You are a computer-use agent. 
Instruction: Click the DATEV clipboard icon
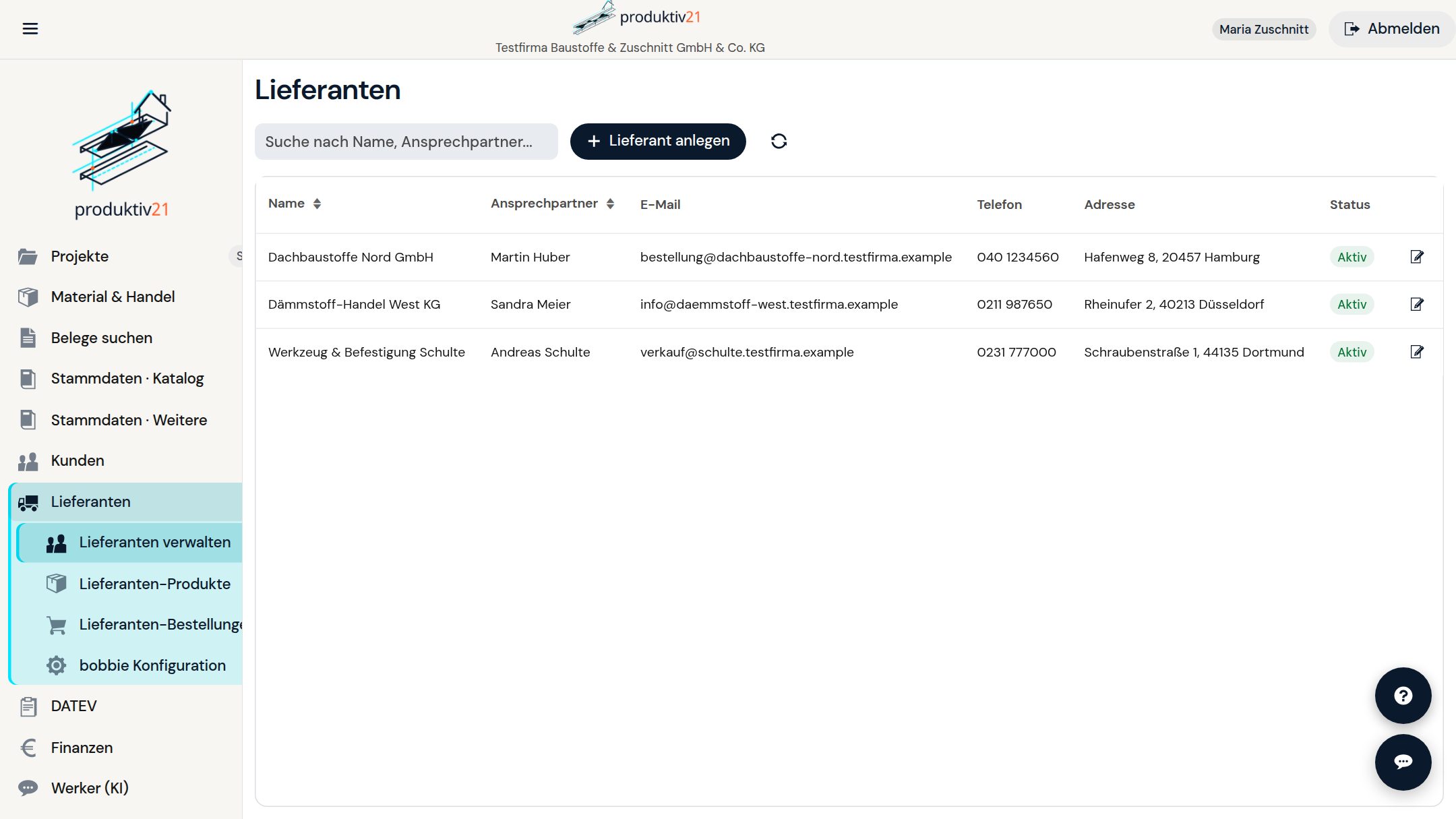(28, 706)
